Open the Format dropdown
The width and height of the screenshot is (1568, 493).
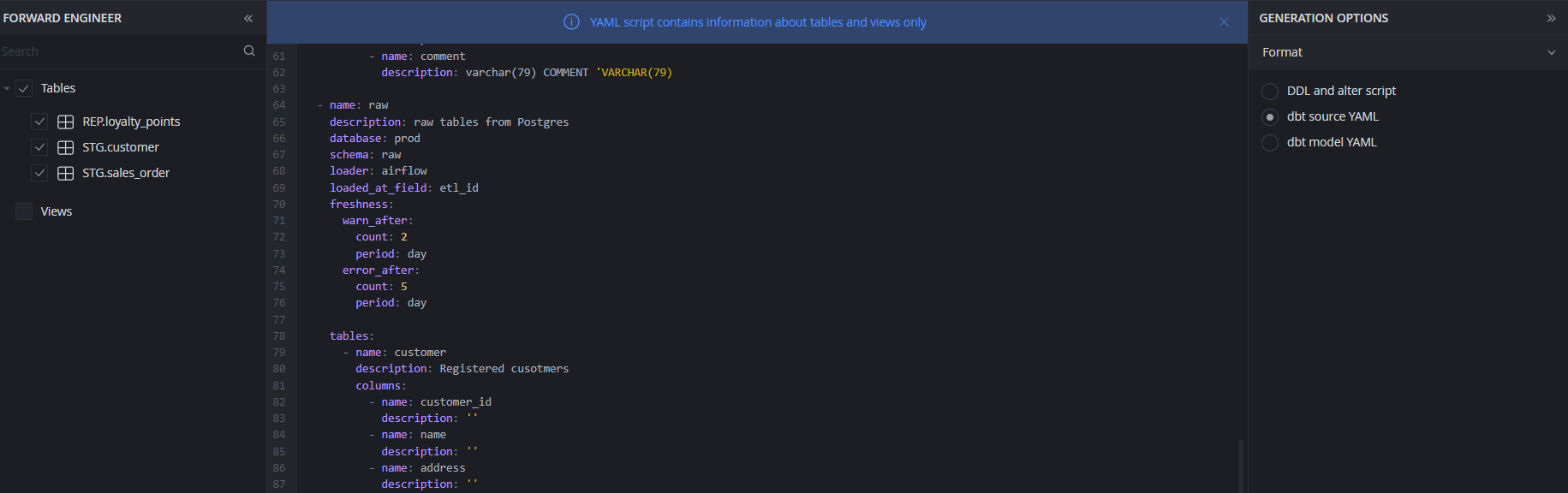1551,52
